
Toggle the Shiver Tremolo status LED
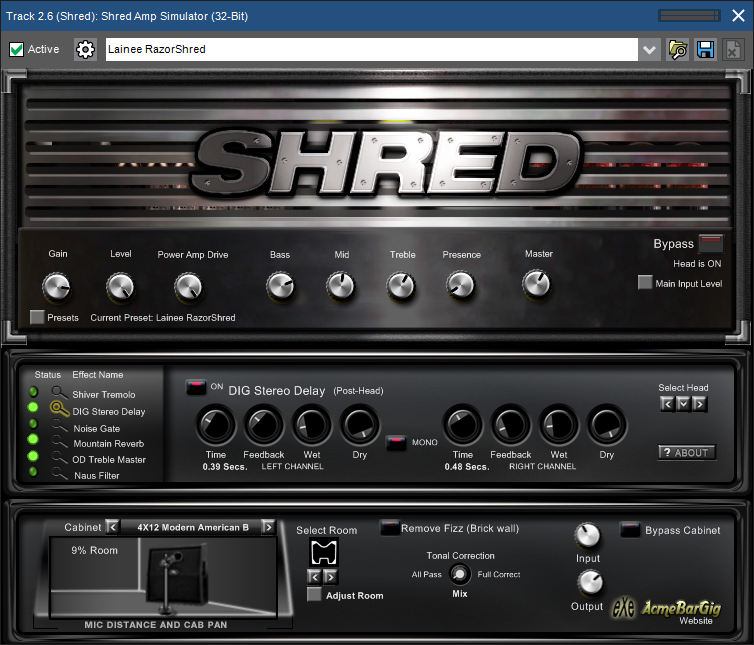33,392
